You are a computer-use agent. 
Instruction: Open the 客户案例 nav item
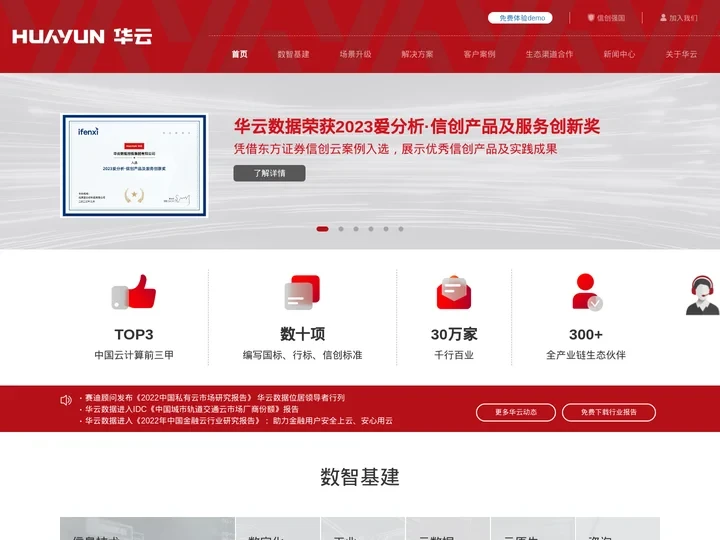click(x=479, y=54)
